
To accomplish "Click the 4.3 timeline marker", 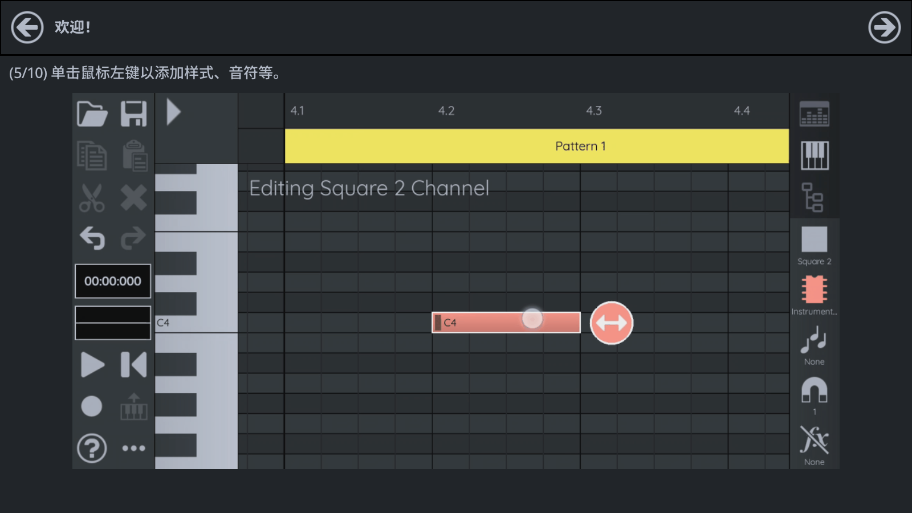I will click(x=594, y=111).
